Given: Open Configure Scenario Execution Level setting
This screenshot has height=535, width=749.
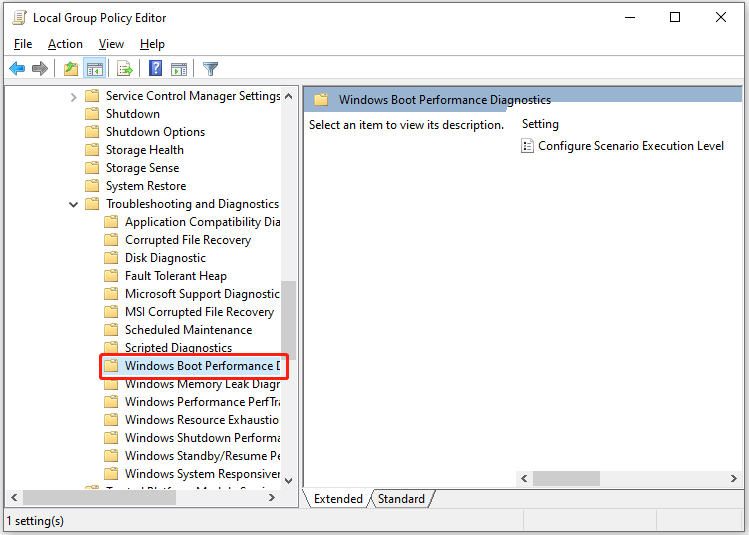Looking at the screenshot, I should click(x=631, y=146).
